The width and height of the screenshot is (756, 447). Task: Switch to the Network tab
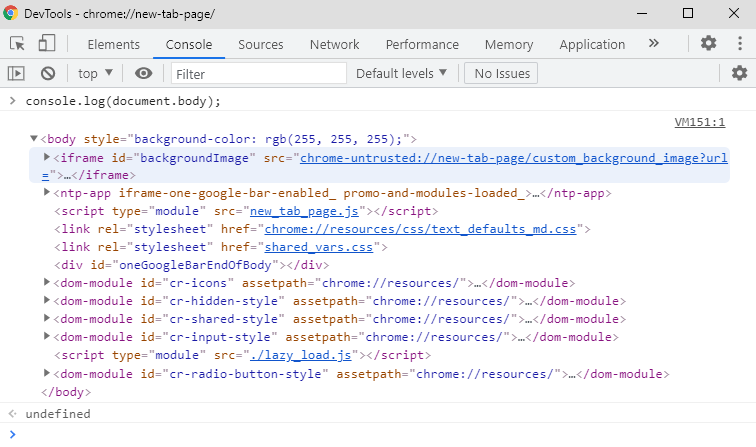334,44
